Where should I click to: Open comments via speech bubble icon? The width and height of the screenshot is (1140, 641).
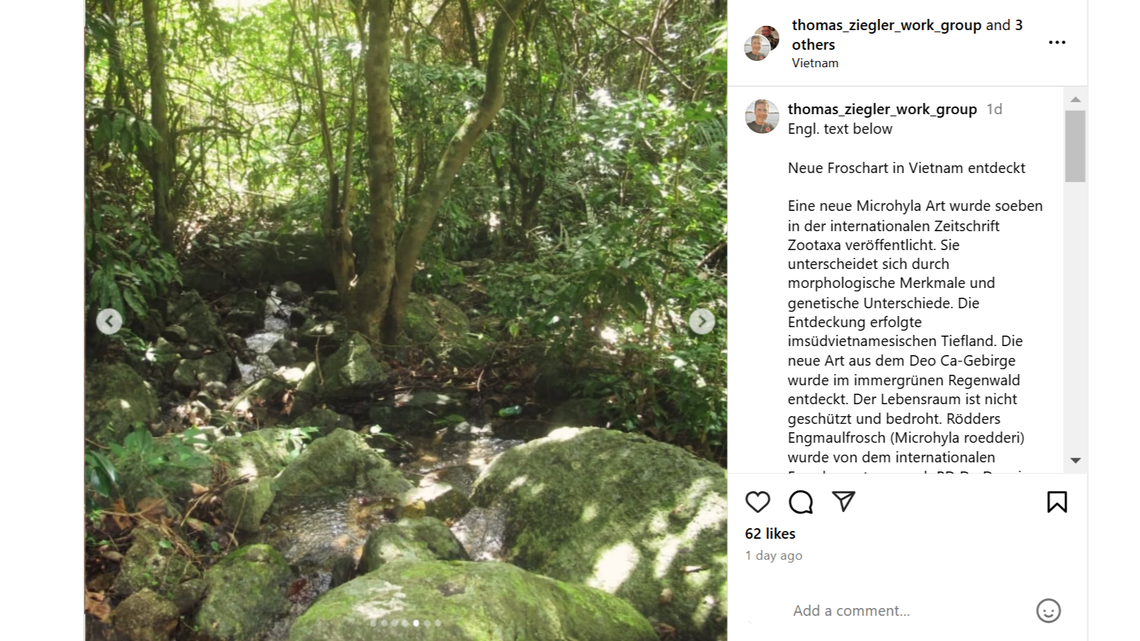click(801, 502)
